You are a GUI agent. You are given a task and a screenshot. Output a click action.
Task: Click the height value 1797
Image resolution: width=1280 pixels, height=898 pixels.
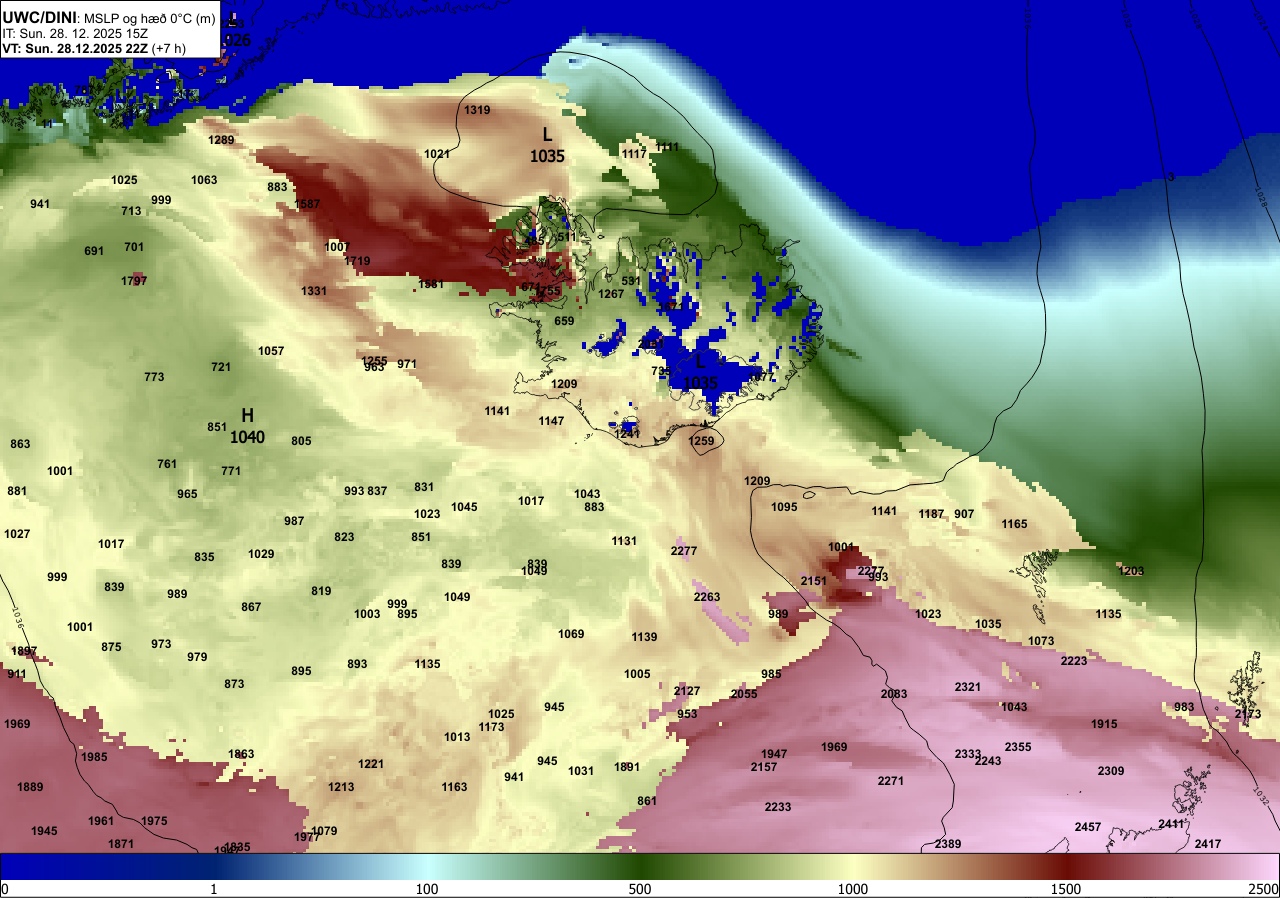(134, 281)
